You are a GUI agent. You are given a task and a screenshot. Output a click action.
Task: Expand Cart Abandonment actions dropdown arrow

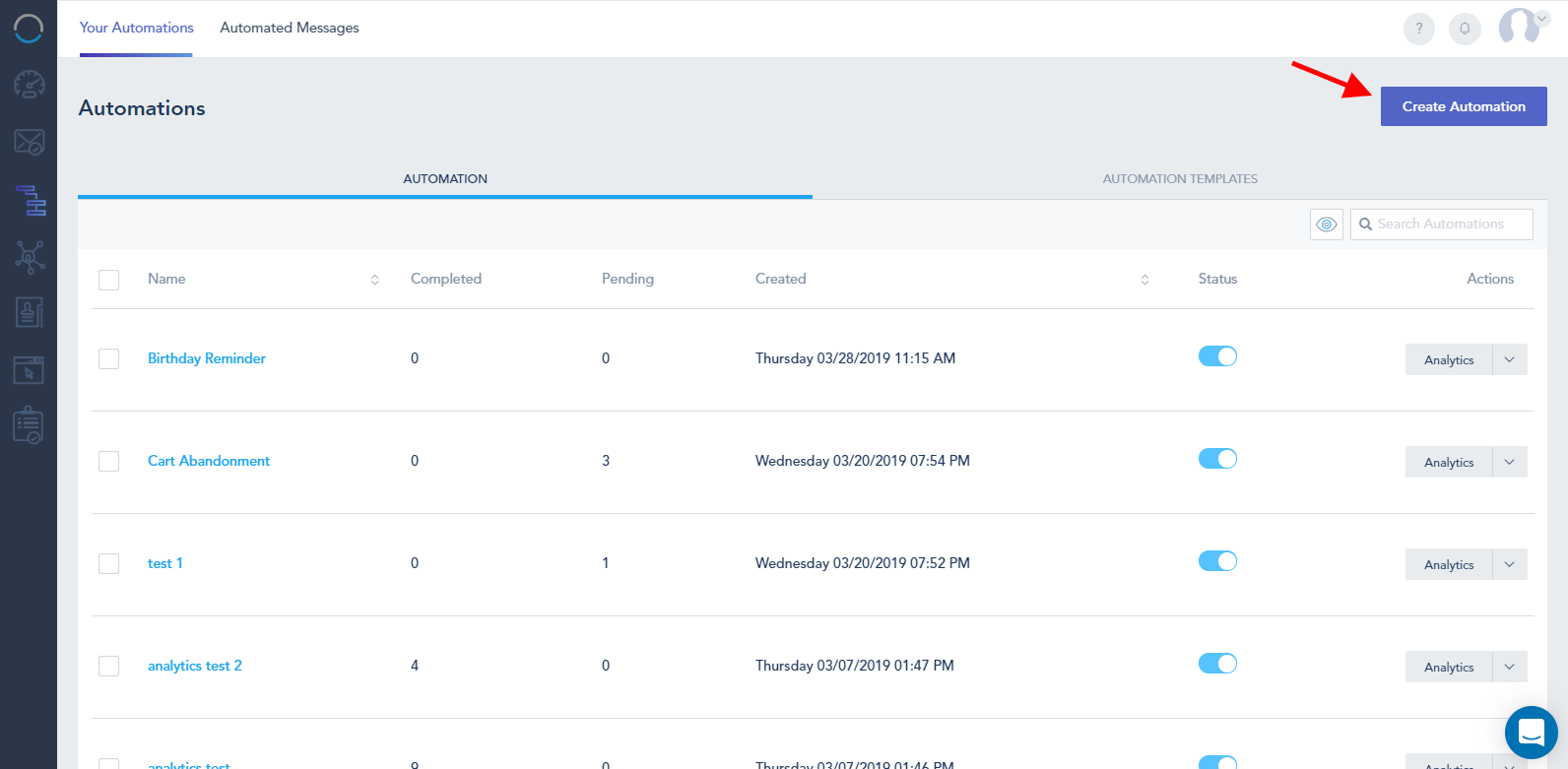1510,462
